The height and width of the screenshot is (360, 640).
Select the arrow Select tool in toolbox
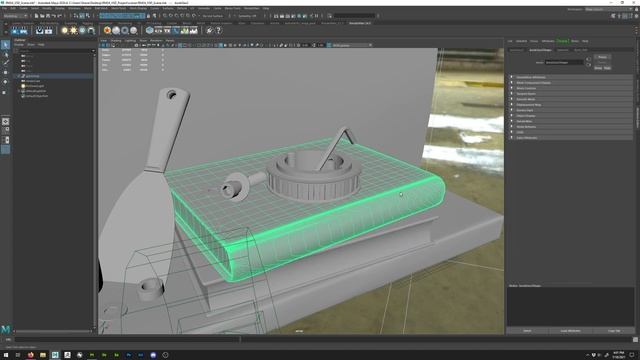click(x=5, y=44)
